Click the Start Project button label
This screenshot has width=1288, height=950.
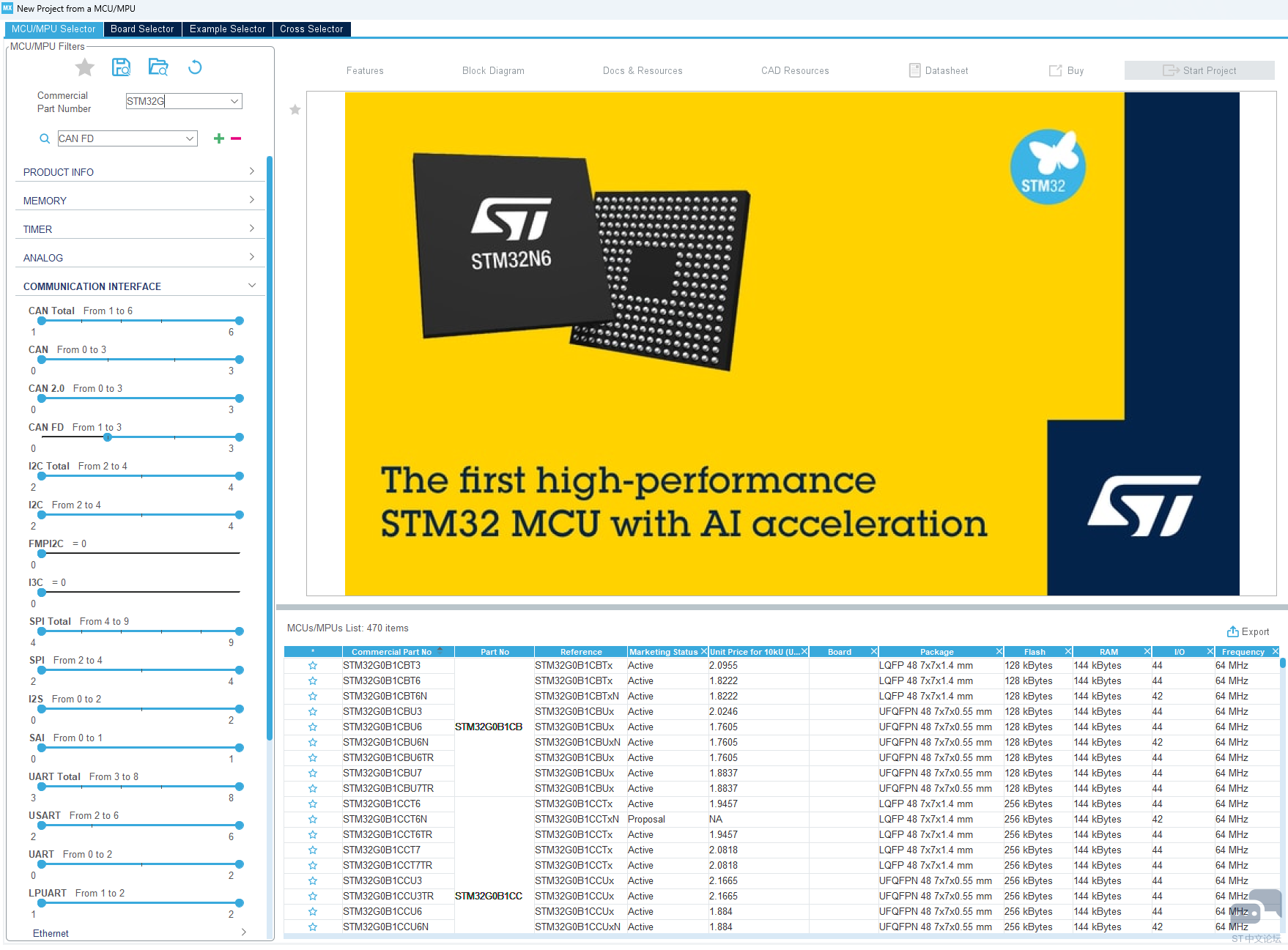click(1210, 71)
